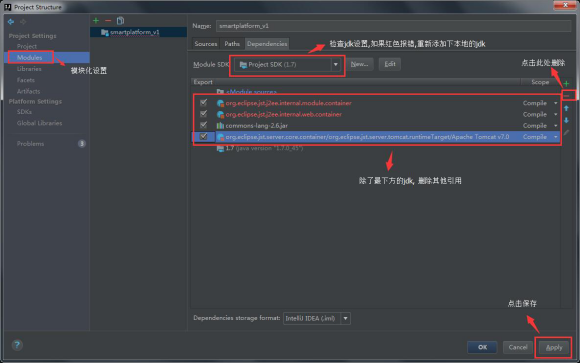Move dependency down with arrow
The height and width of the screenshot is (363, 580).
pos(566,120)
